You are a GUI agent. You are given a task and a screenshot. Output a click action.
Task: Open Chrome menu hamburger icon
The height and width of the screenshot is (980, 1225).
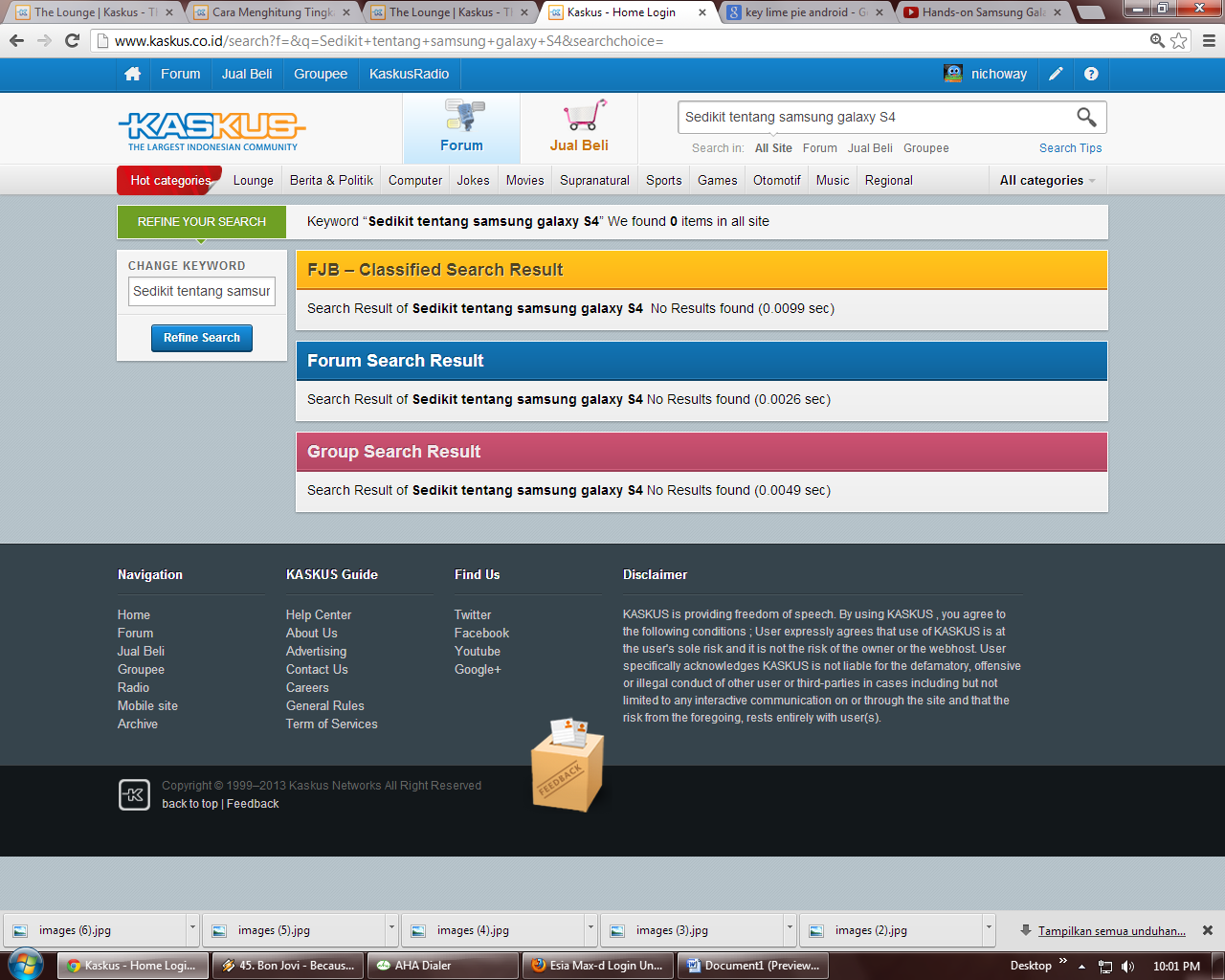click(x=1209, y=40)
